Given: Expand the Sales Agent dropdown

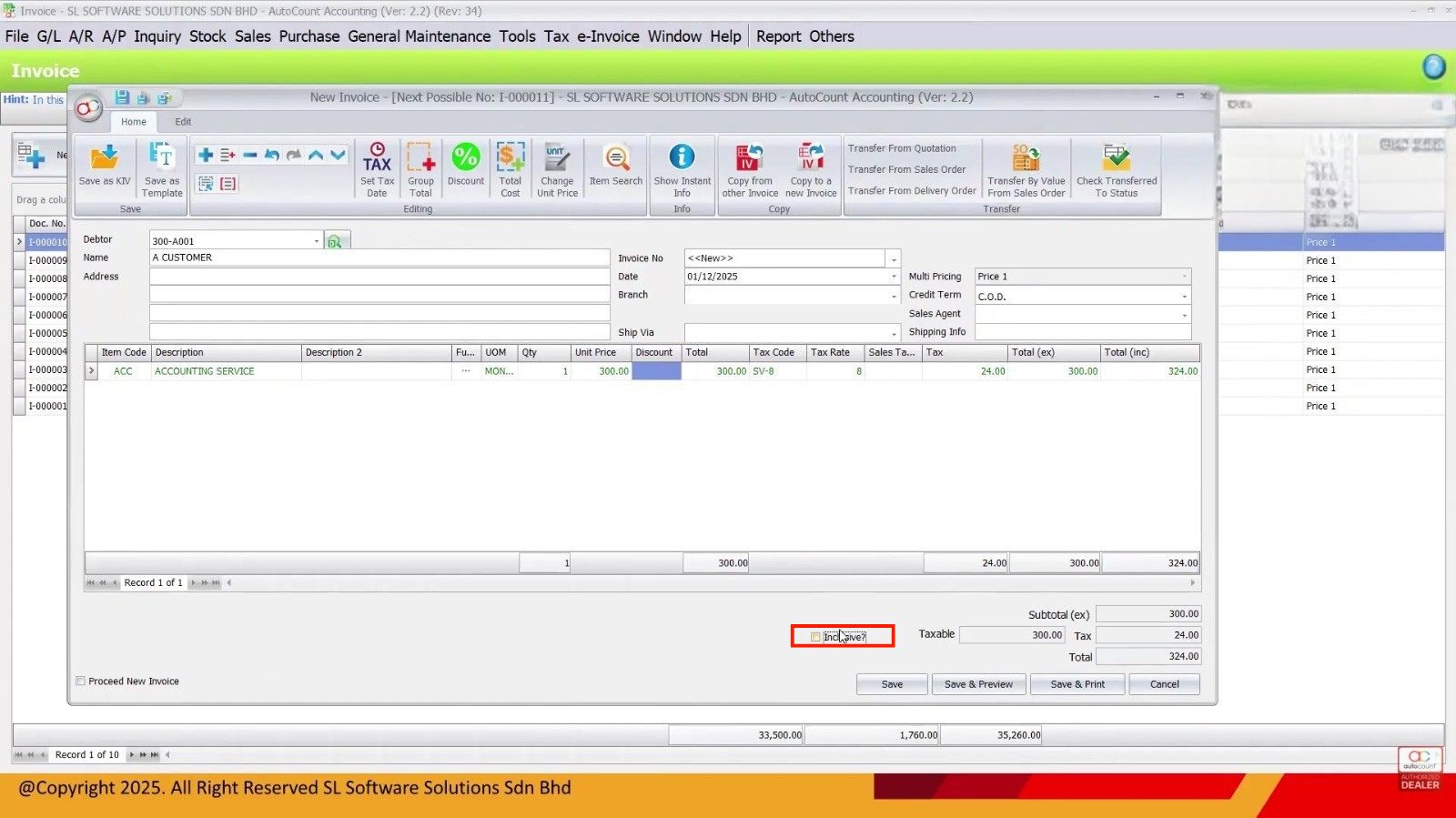Looking at the screenshot, I should (x=1184, y=315).
